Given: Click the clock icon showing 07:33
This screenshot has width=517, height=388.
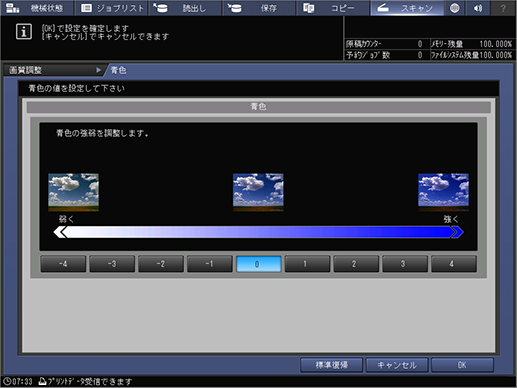Looking at the screenshot, I should (7, 381).
